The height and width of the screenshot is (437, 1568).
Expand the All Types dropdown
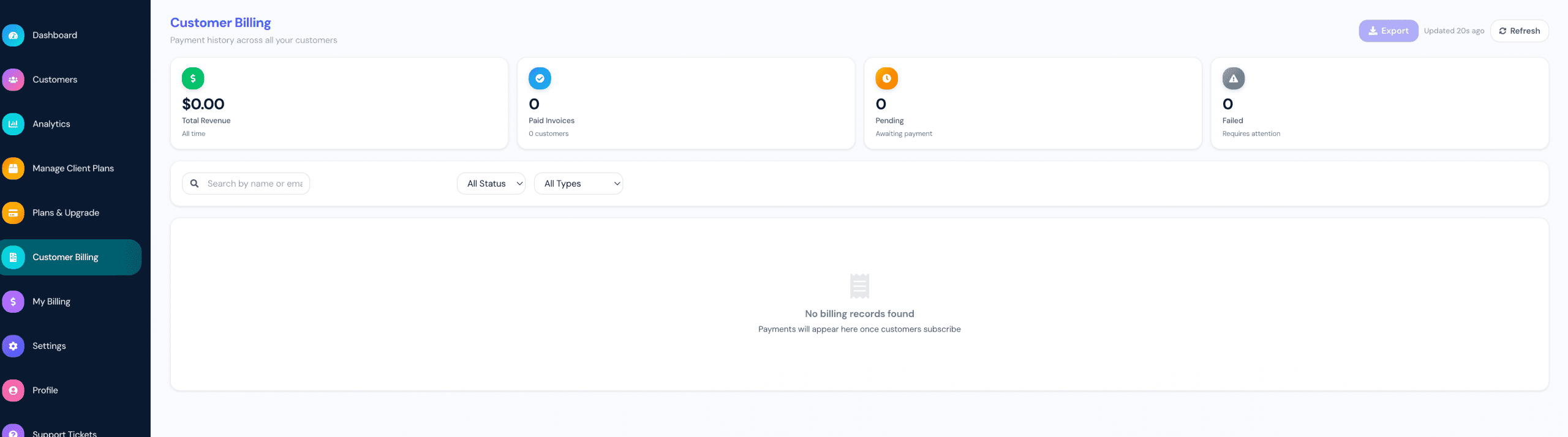(x=578, y=184)
